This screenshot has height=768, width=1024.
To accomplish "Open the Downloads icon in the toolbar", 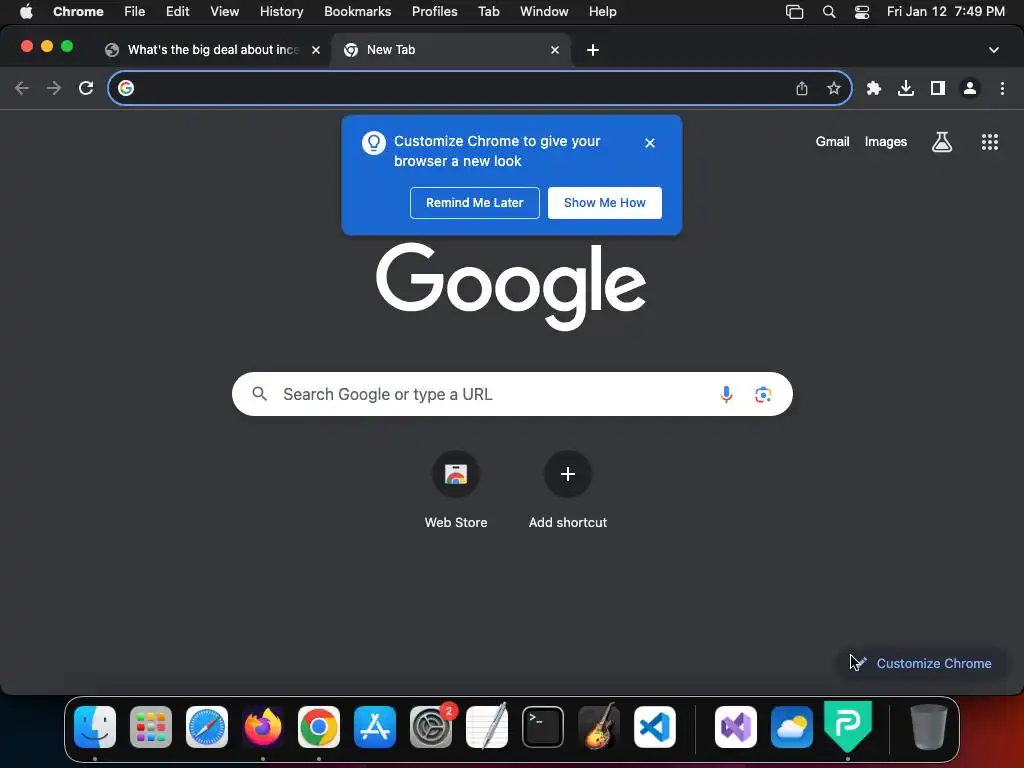I will [906, 88].
